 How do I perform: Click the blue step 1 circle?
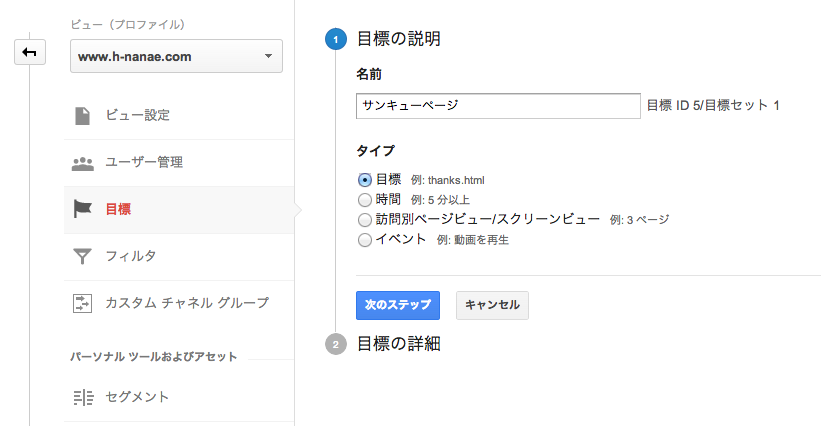click(x=336, y=39)
